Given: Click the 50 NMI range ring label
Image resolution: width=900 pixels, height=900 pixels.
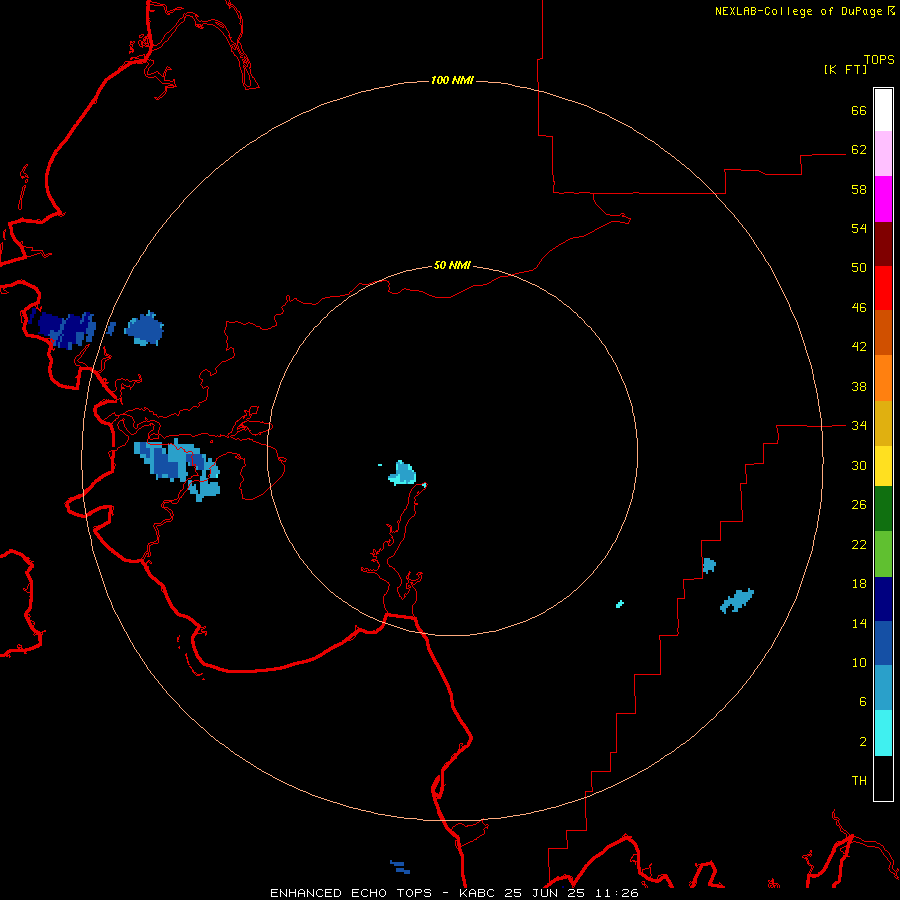Looking at the screenshot, I should (452, 265).
